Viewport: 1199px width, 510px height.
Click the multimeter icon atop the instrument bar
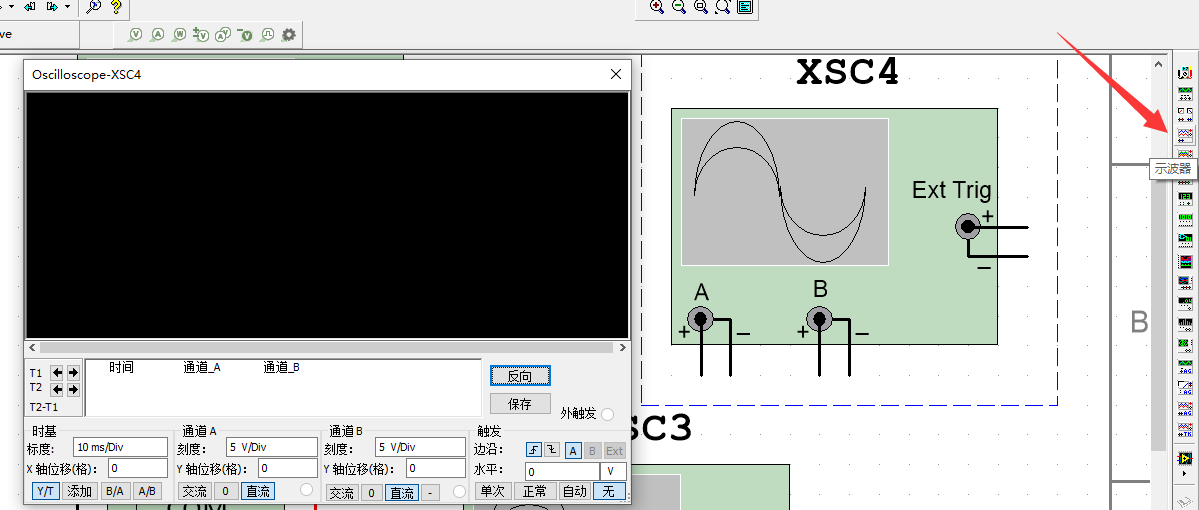[x=1185, y=74]
